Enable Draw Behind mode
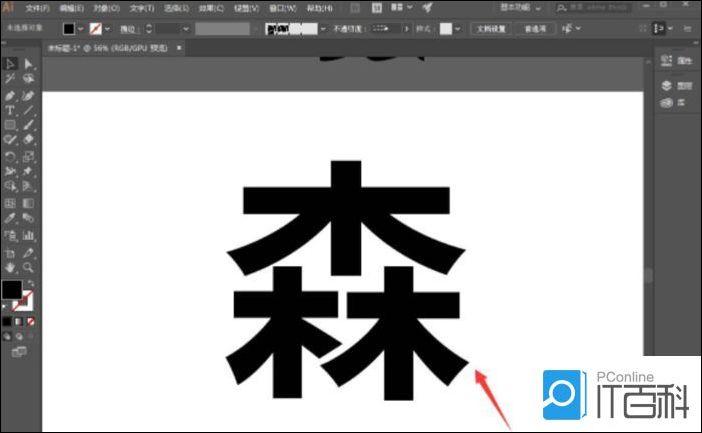Viewport: 702px width, 433px height. (19, 336)
